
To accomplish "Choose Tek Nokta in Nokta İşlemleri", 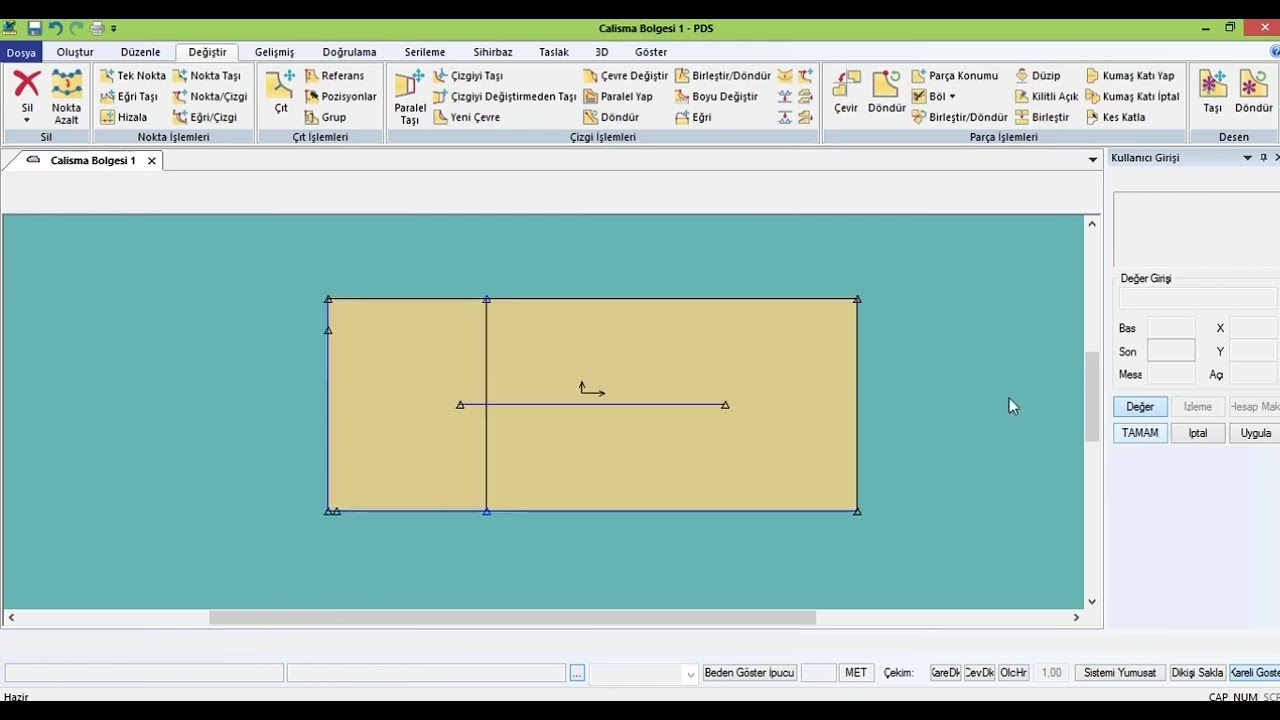I will tap(133, 76).
